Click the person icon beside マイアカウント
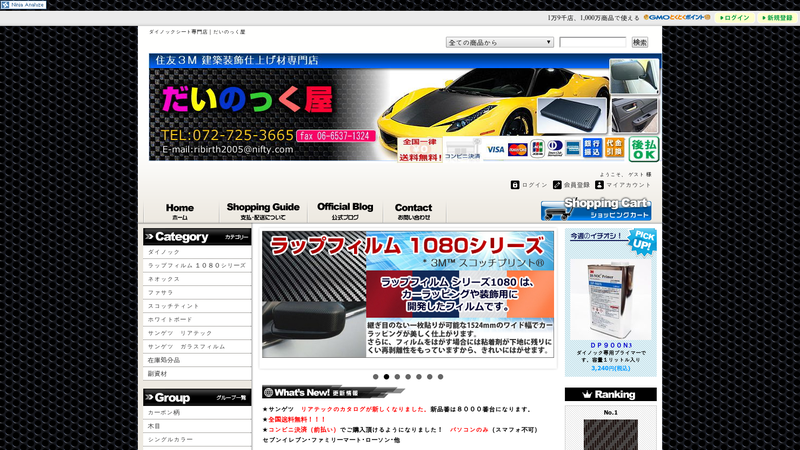This screenshot has width=800, height=450. pyautogui.click(x=599, y=185)
